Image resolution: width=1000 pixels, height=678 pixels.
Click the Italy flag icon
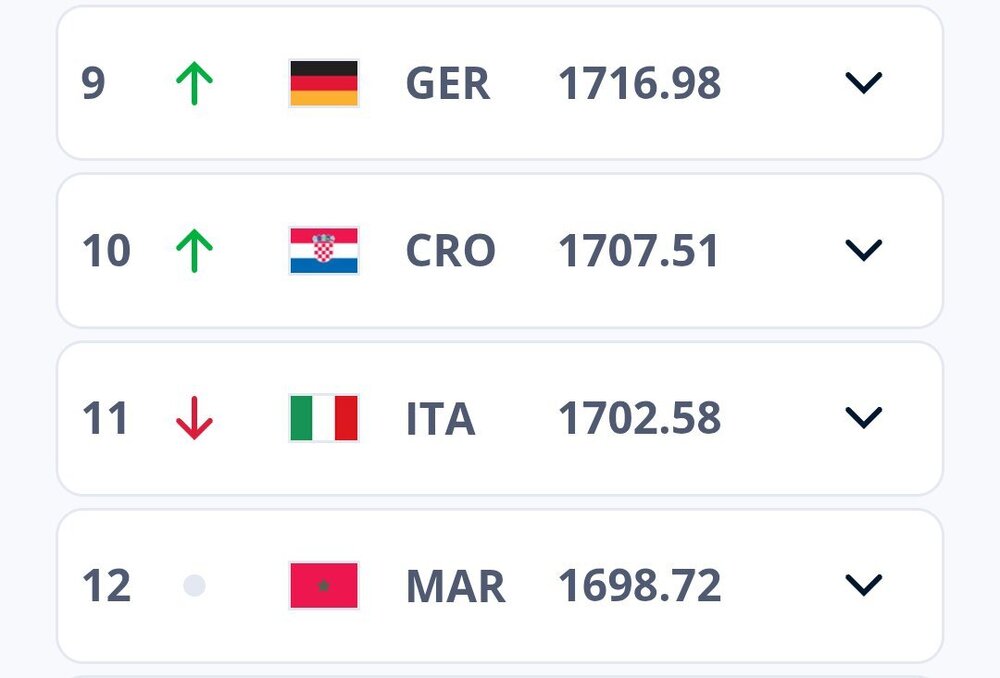click(323, 418)
